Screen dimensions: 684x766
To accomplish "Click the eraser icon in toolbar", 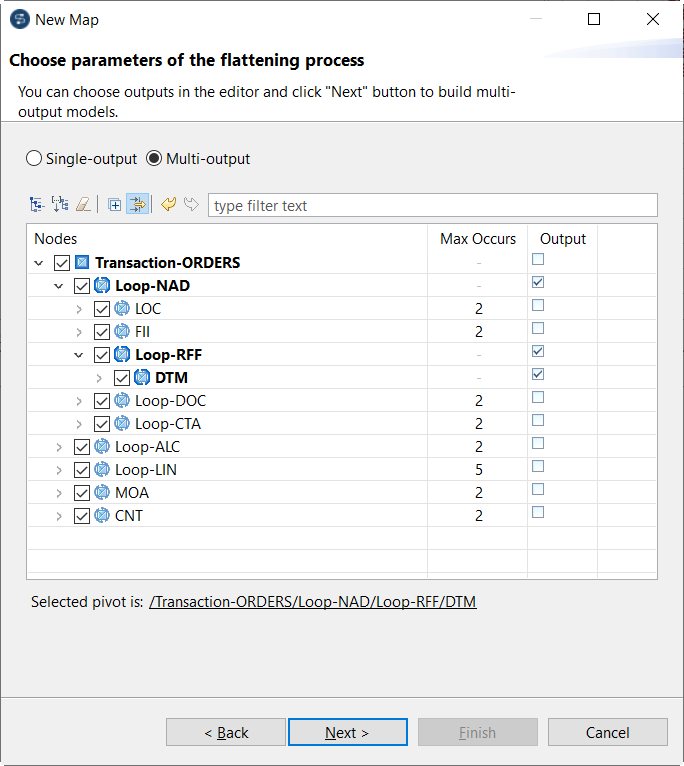I will (x=83, y=205).
